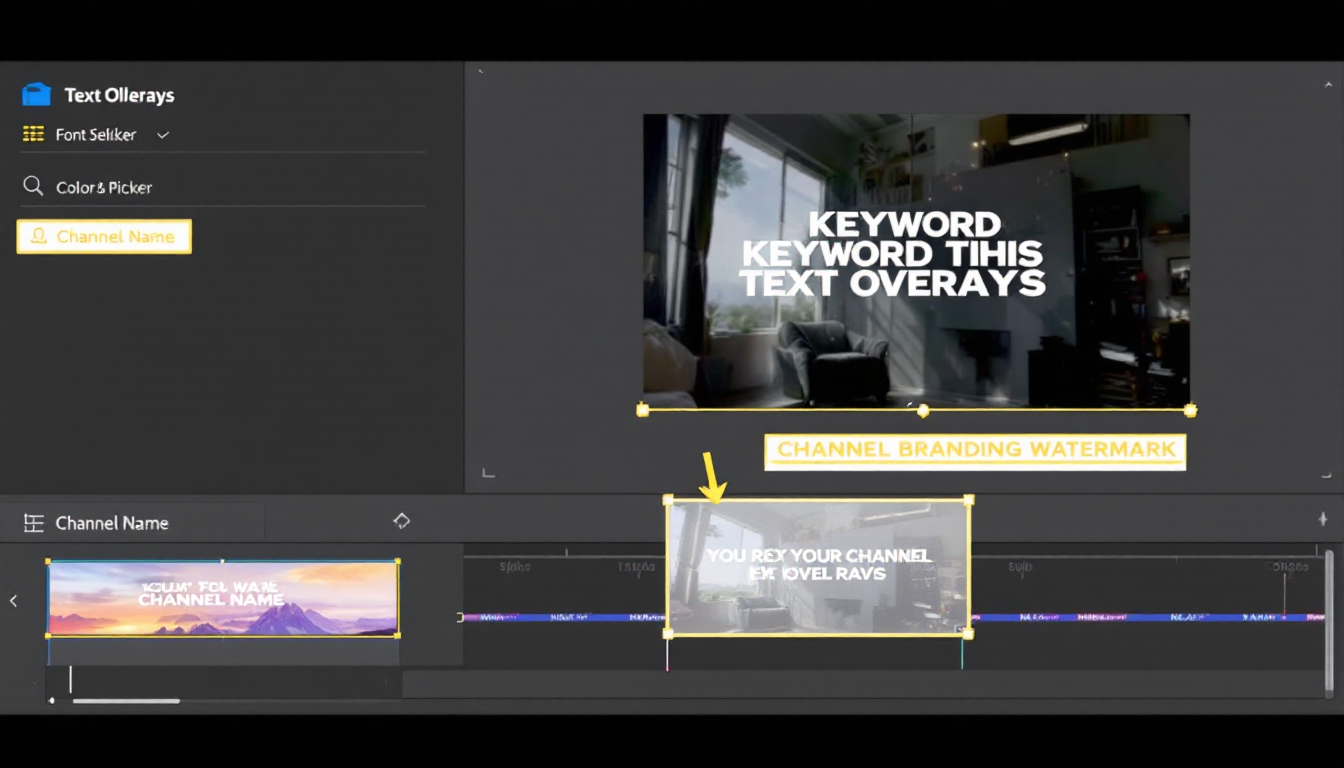Open the Text Ollerays panel title

click(x=119, y=95)
